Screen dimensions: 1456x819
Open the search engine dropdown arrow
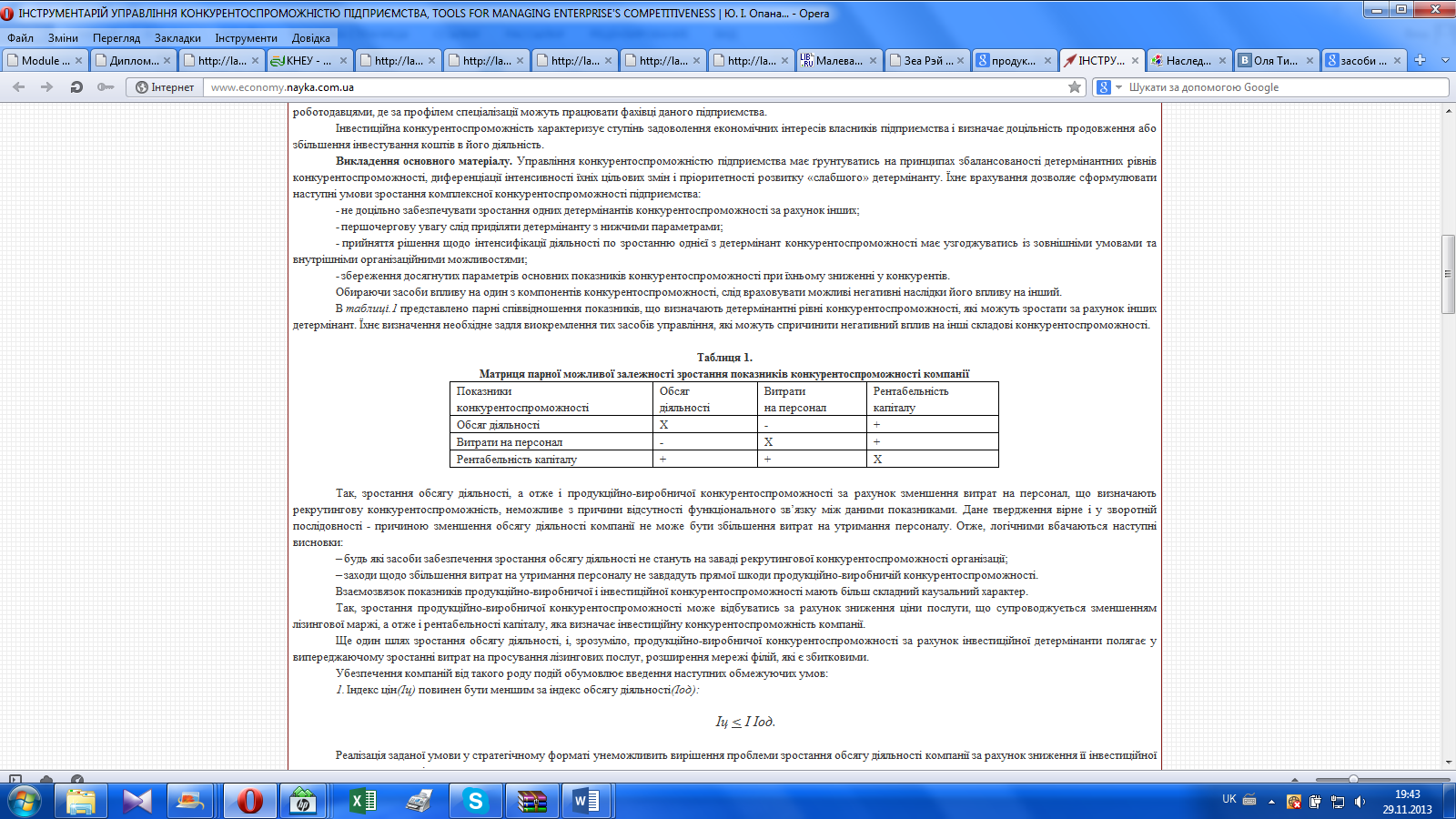pos(1118,87)
